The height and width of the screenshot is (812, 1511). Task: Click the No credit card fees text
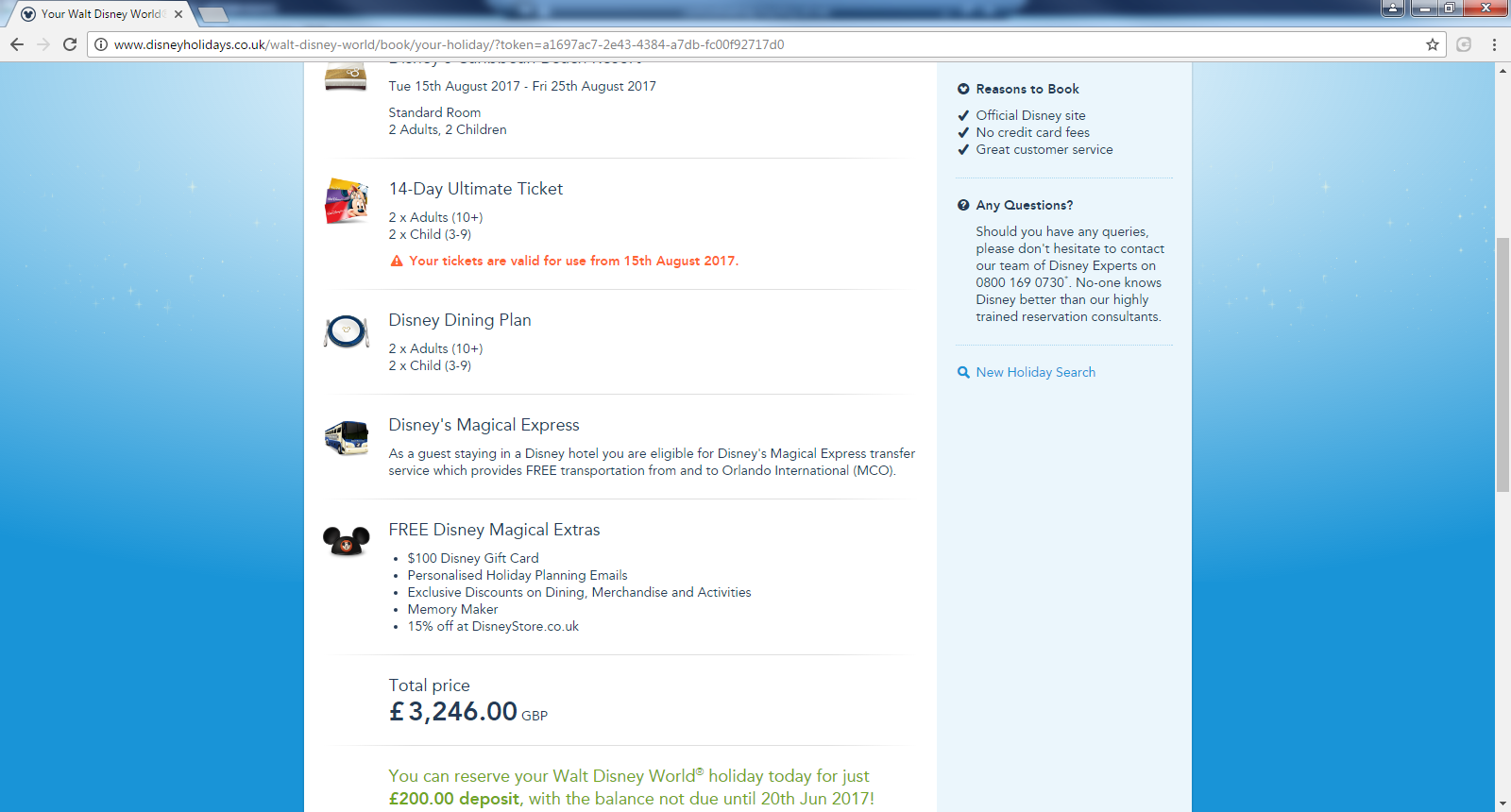pyautogui.click(x=1033, y=132)
